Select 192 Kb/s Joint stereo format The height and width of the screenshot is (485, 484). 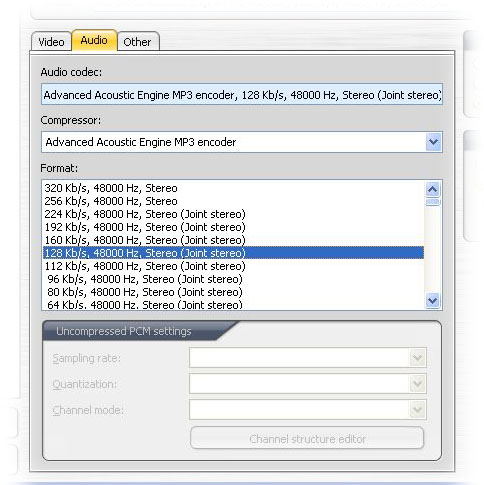click(233, 227)
